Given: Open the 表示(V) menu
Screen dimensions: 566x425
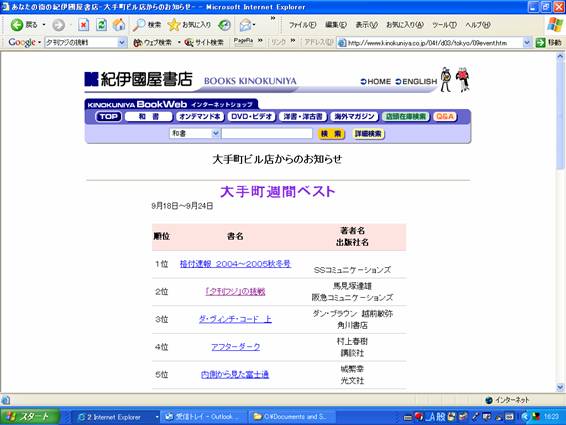Looking at the screenshot, I should coord(366,25).
